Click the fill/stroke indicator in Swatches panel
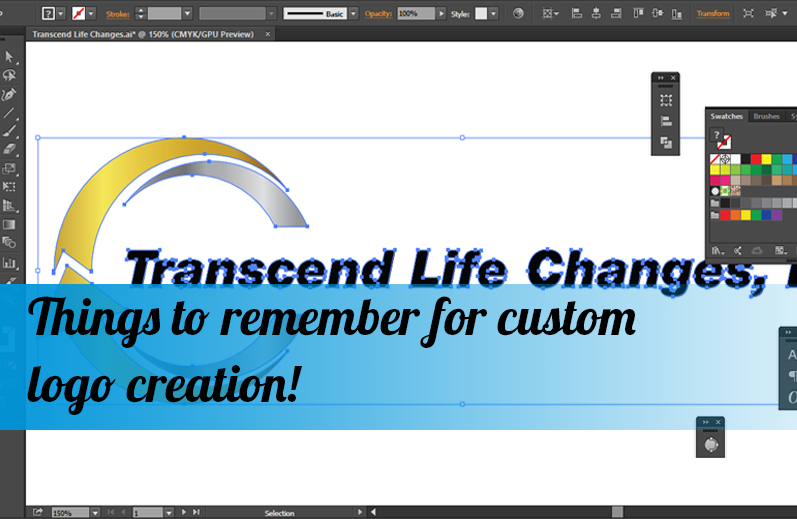797x519 pixels. pos(721,138)
